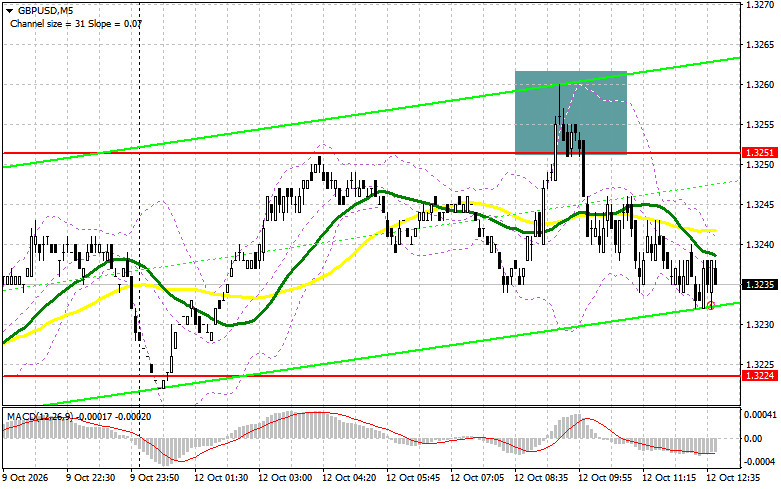Click the 1.3240 price scale value
Viewport: 781px width, 489px height.
[760, 244]
